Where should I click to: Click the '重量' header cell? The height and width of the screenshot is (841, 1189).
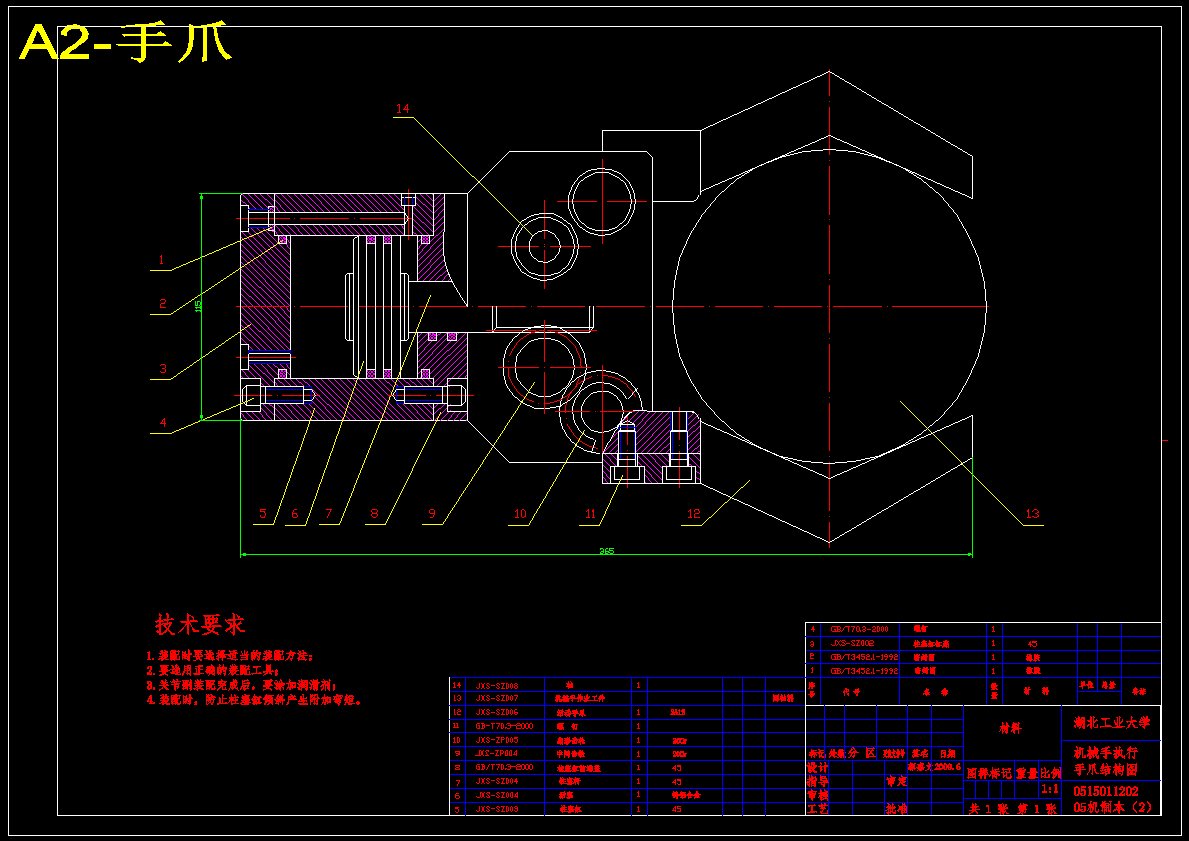(x=1026, y=774)
